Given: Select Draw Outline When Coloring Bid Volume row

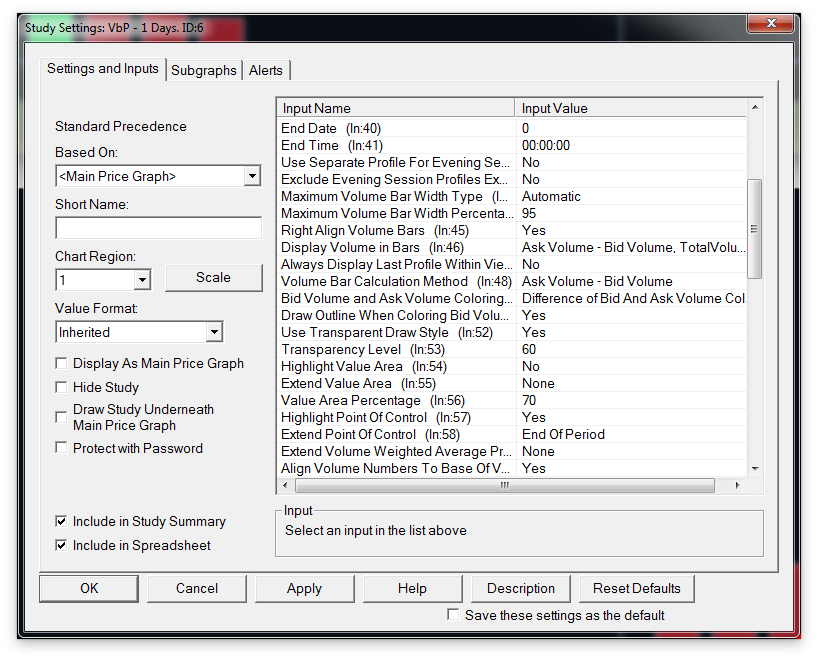Looking at the screenshot, I should pos(512,315).
